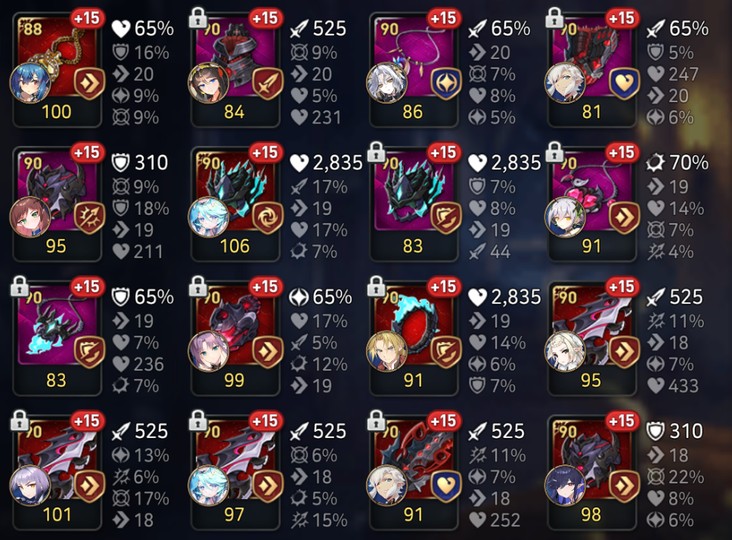Viewport: 732px width, 540px height.
Task: Toggle the lock on the unequipped helmet scored 83
Action: (376, 152)
